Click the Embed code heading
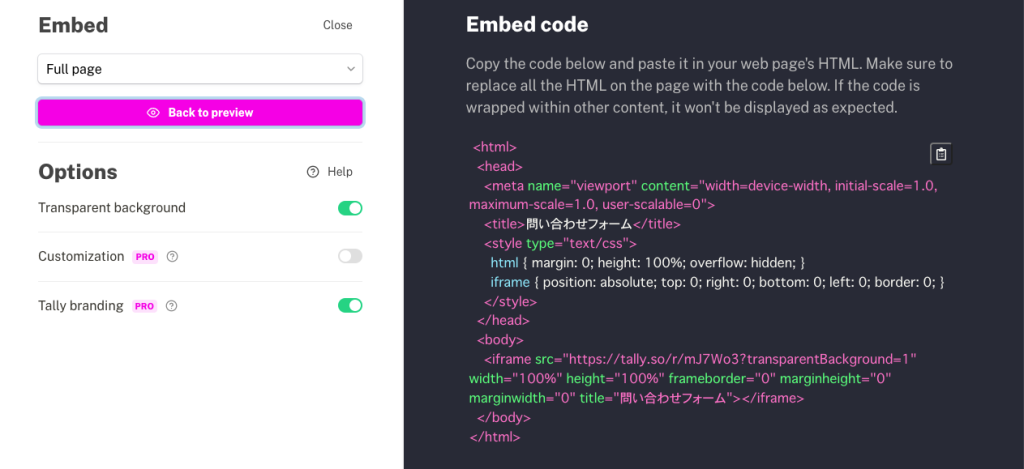Image resolution: width=1024 pixels, height=469 pixels. coord(527,25)
